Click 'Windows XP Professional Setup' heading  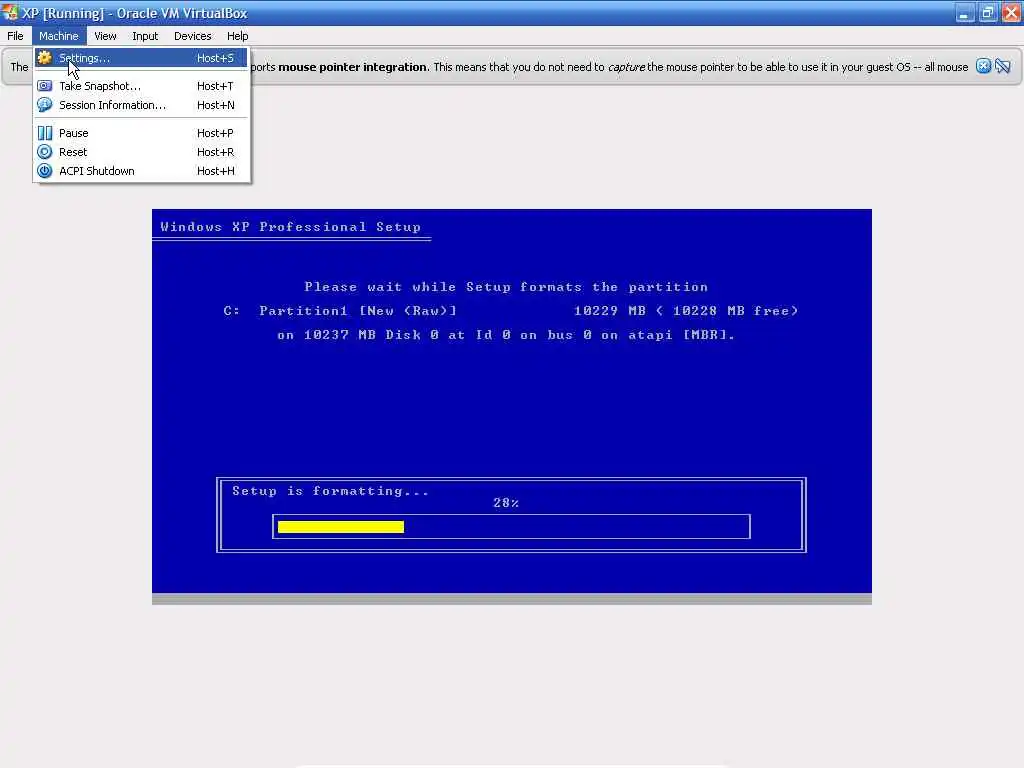tap(291, 227)
